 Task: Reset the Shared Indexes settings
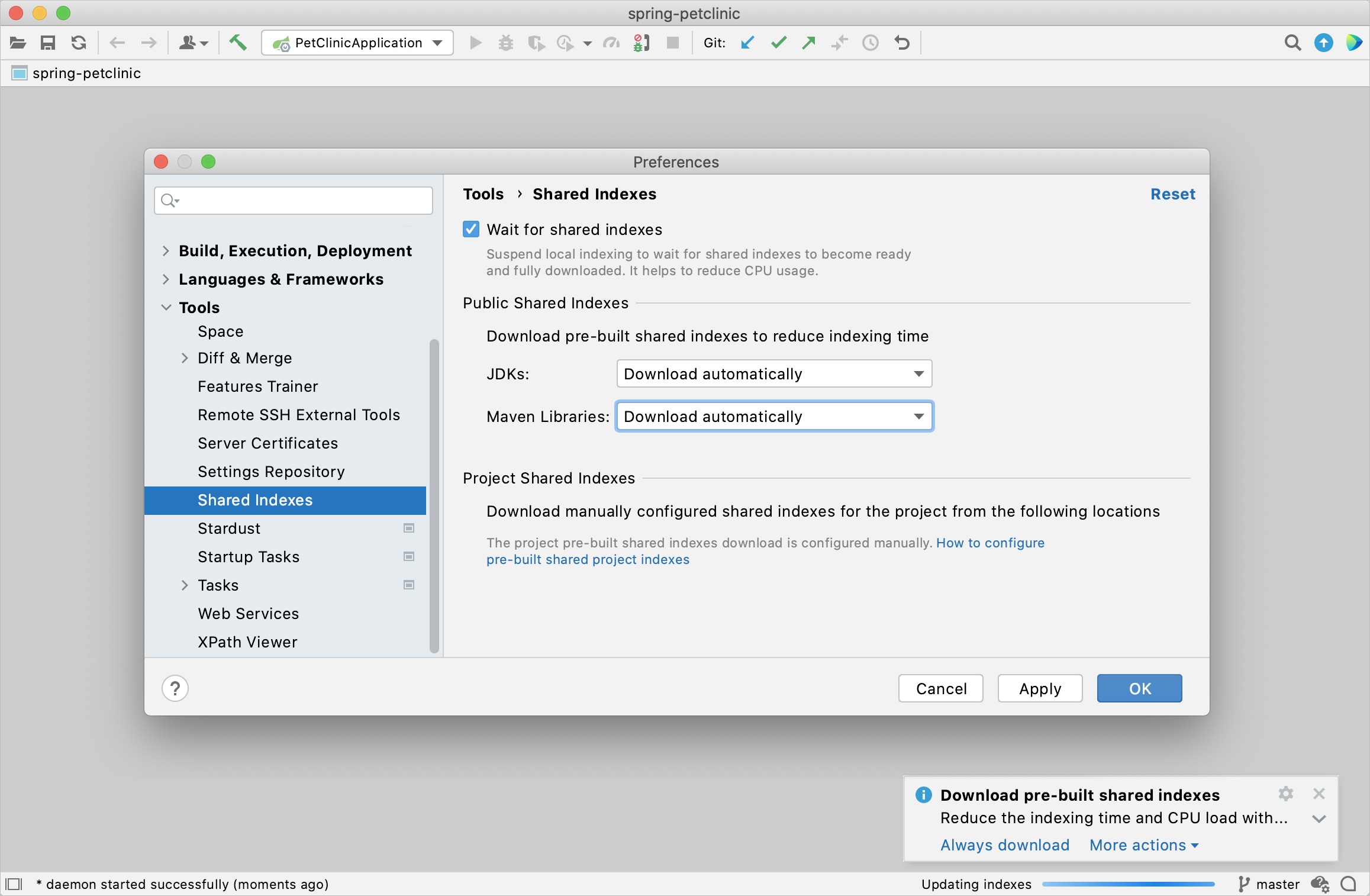(x=1172, y=194)
